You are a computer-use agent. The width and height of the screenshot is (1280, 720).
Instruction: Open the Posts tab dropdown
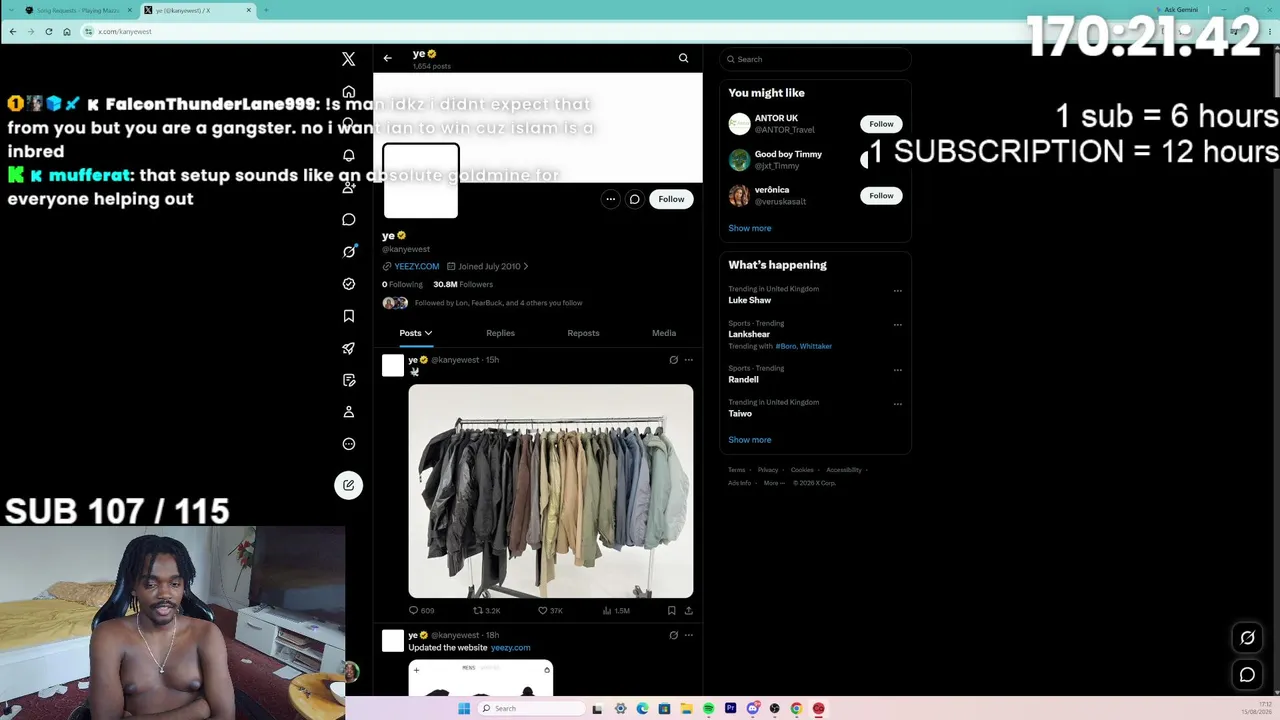(416, 333)
